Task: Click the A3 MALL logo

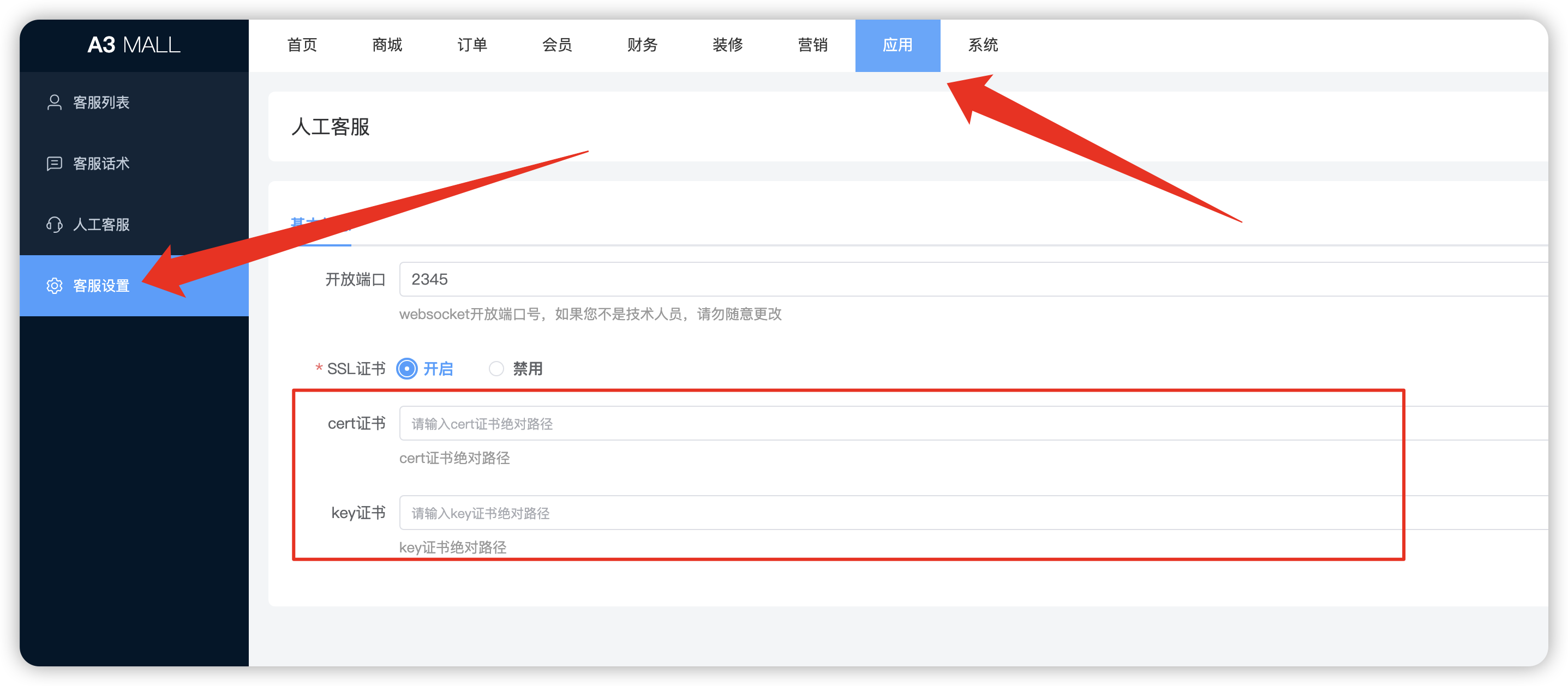Action: 134,45
